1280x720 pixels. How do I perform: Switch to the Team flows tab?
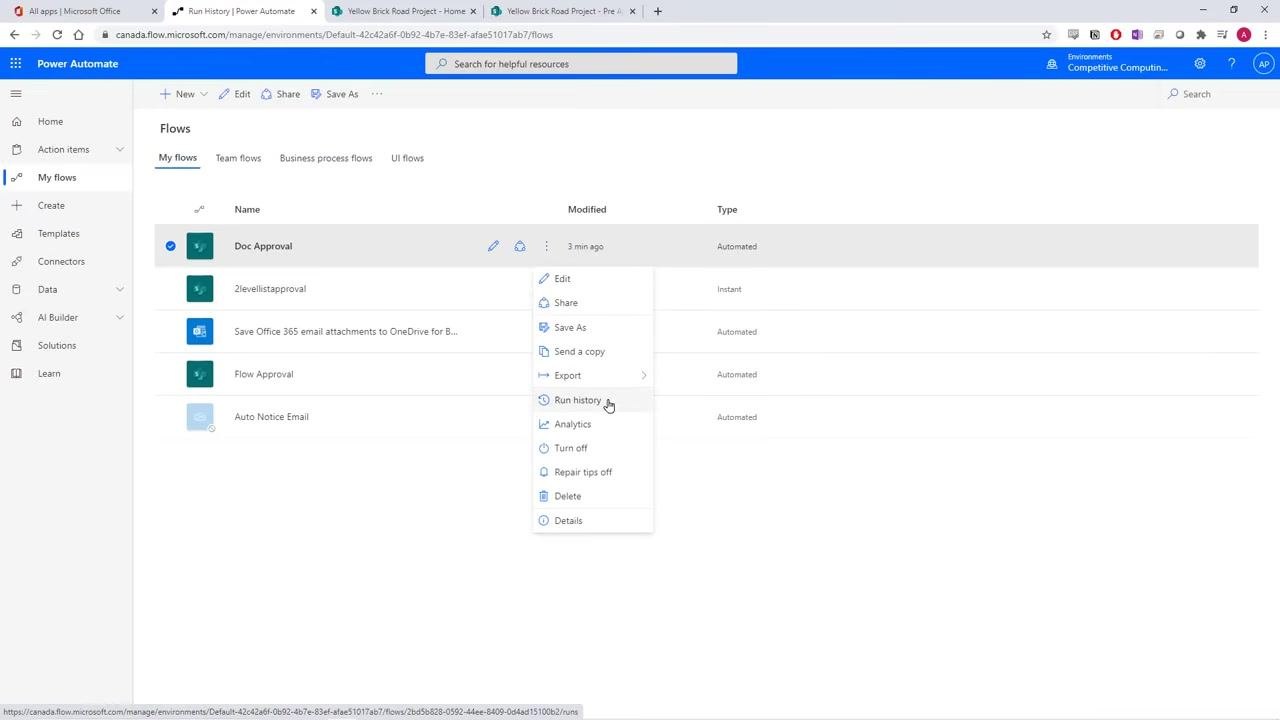[238, 158]
